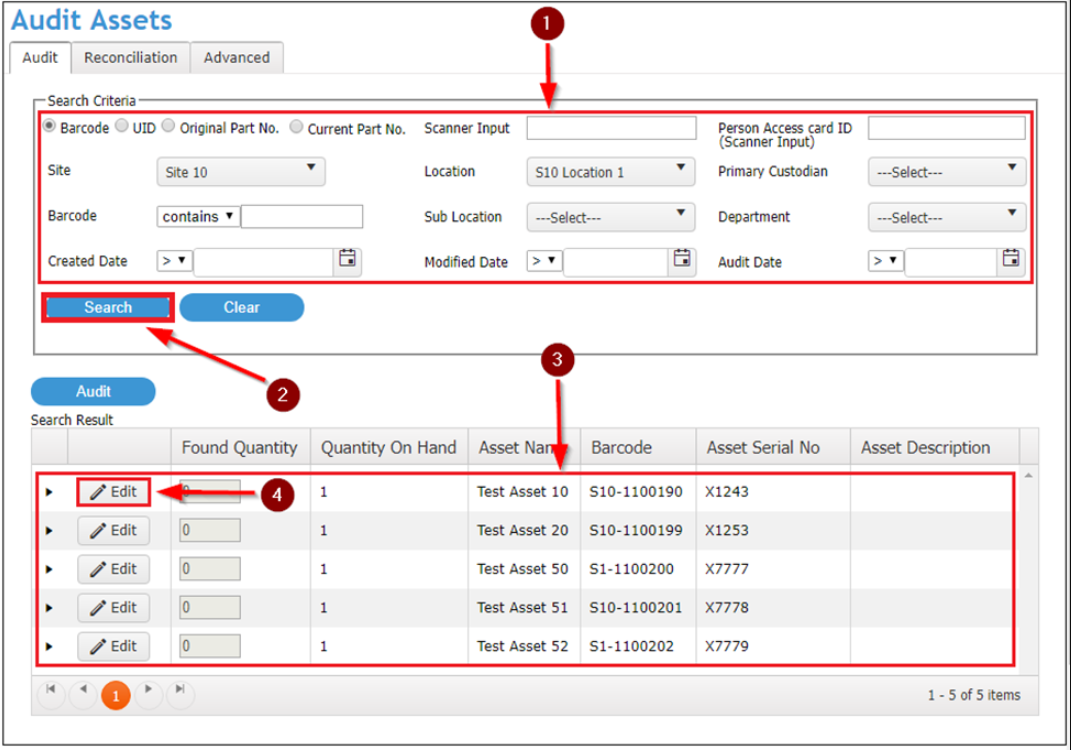Viewport: 1071px width, 750px height.
Task: Open the Modified Date calendar picker
Action: (x=684, y=260)
